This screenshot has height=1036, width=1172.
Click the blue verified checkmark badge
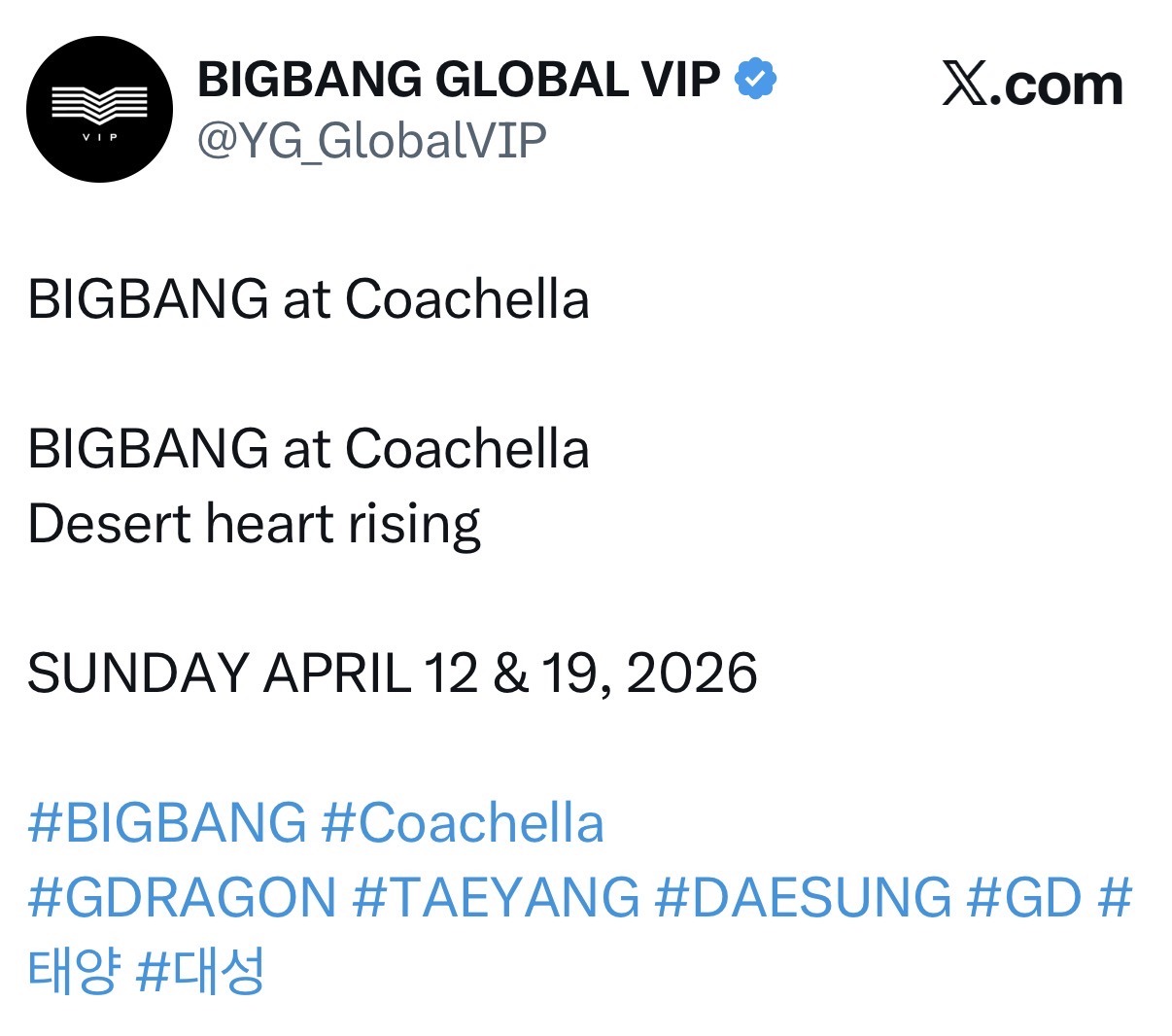[755, 79]
